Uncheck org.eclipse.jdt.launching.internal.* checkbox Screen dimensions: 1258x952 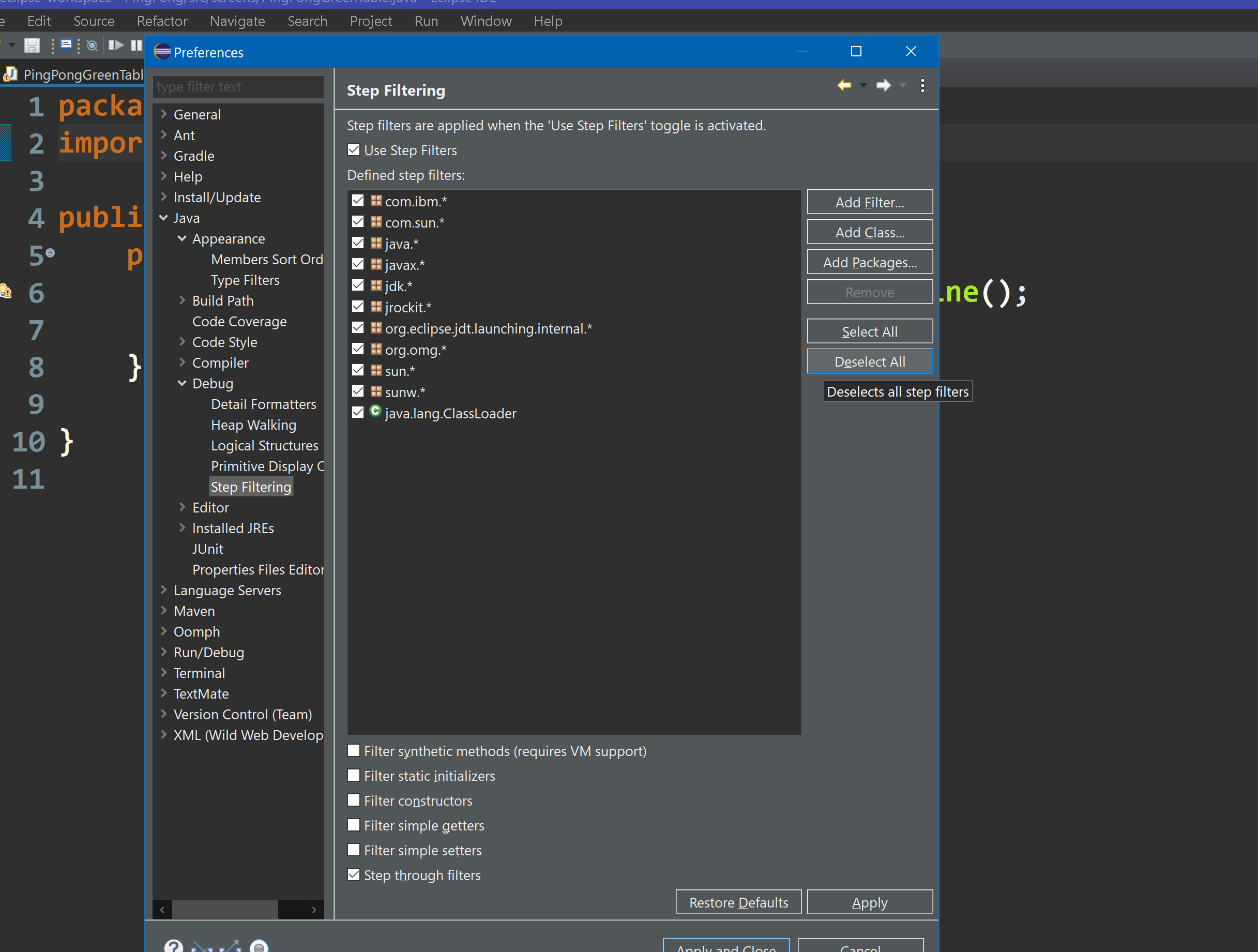[358, 327]
